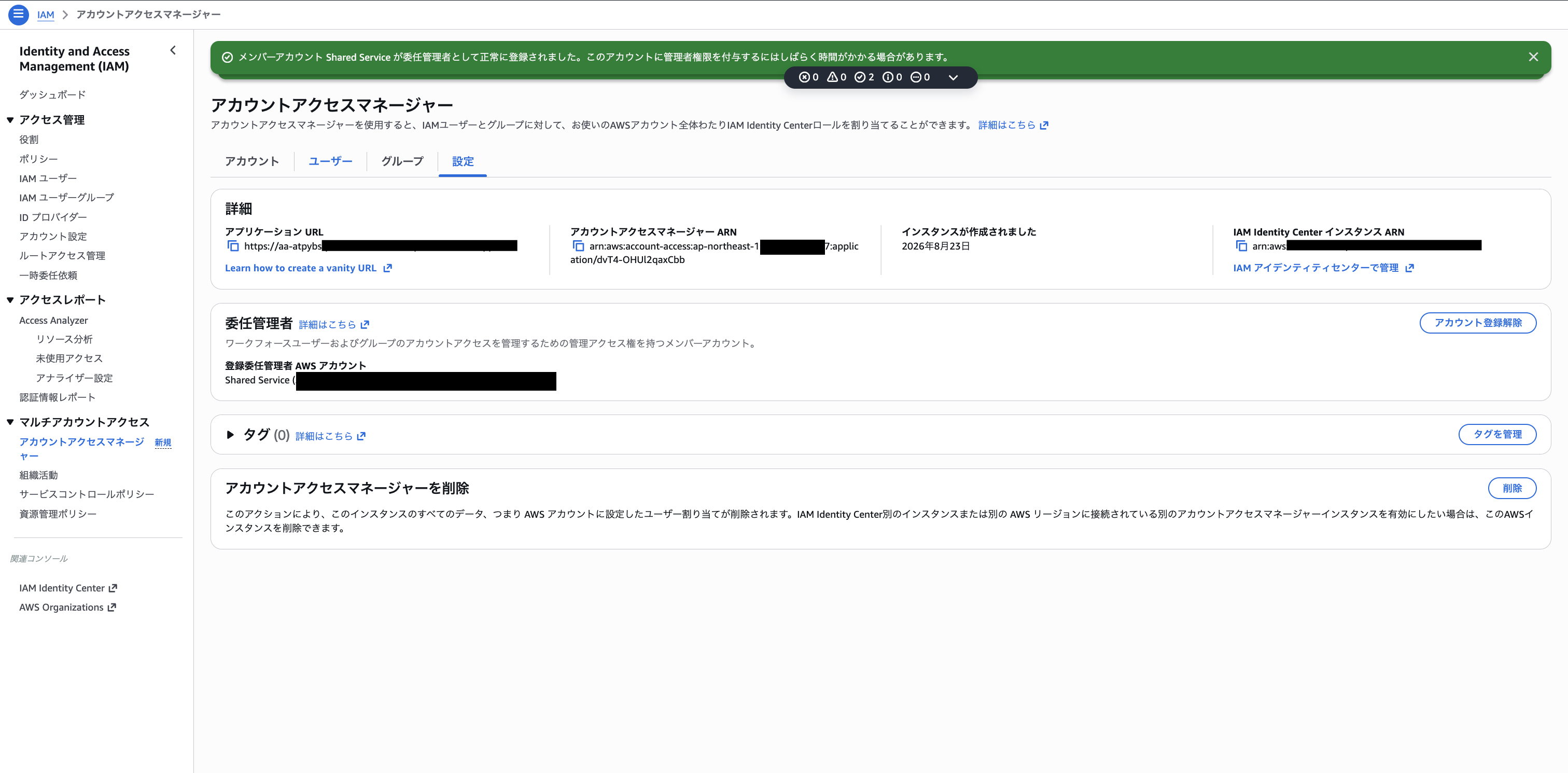This screenshot has height=773, width=1568.
Task: Open 未使用アクセス under Access Analyzer
Action: [x=69, y=359]
